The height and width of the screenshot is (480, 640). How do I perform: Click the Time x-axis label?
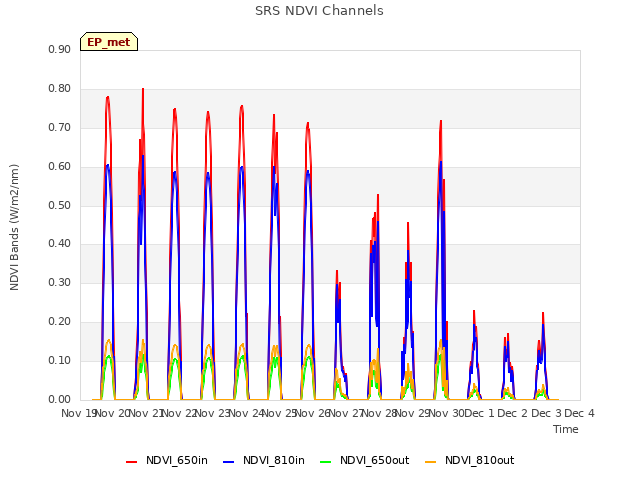coord(565,429)
